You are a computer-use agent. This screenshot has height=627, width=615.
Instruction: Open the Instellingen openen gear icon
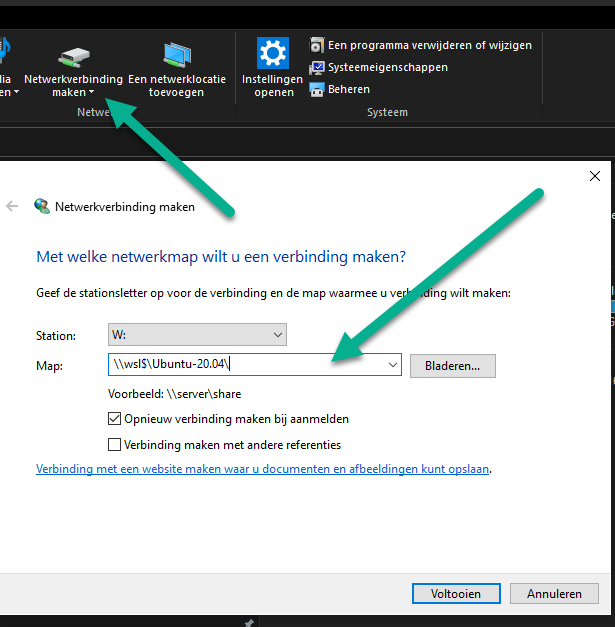pyautogui.click(x=272, y=53)
